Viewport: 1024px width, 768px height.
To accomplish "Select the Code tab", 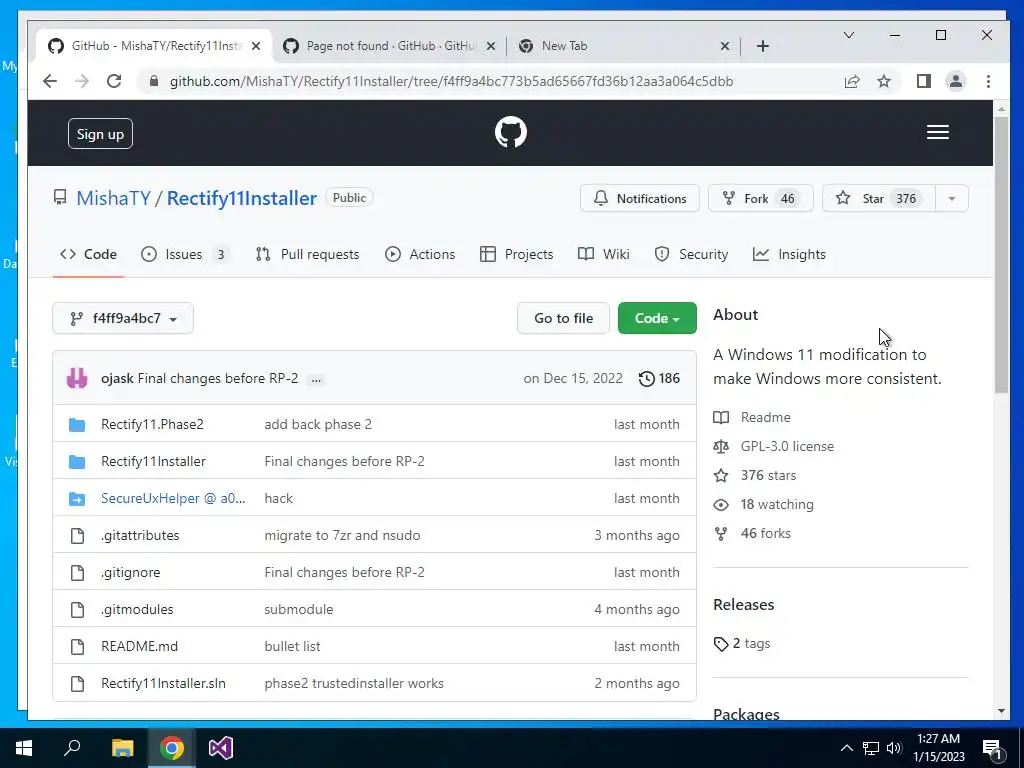I will point(88,255).
